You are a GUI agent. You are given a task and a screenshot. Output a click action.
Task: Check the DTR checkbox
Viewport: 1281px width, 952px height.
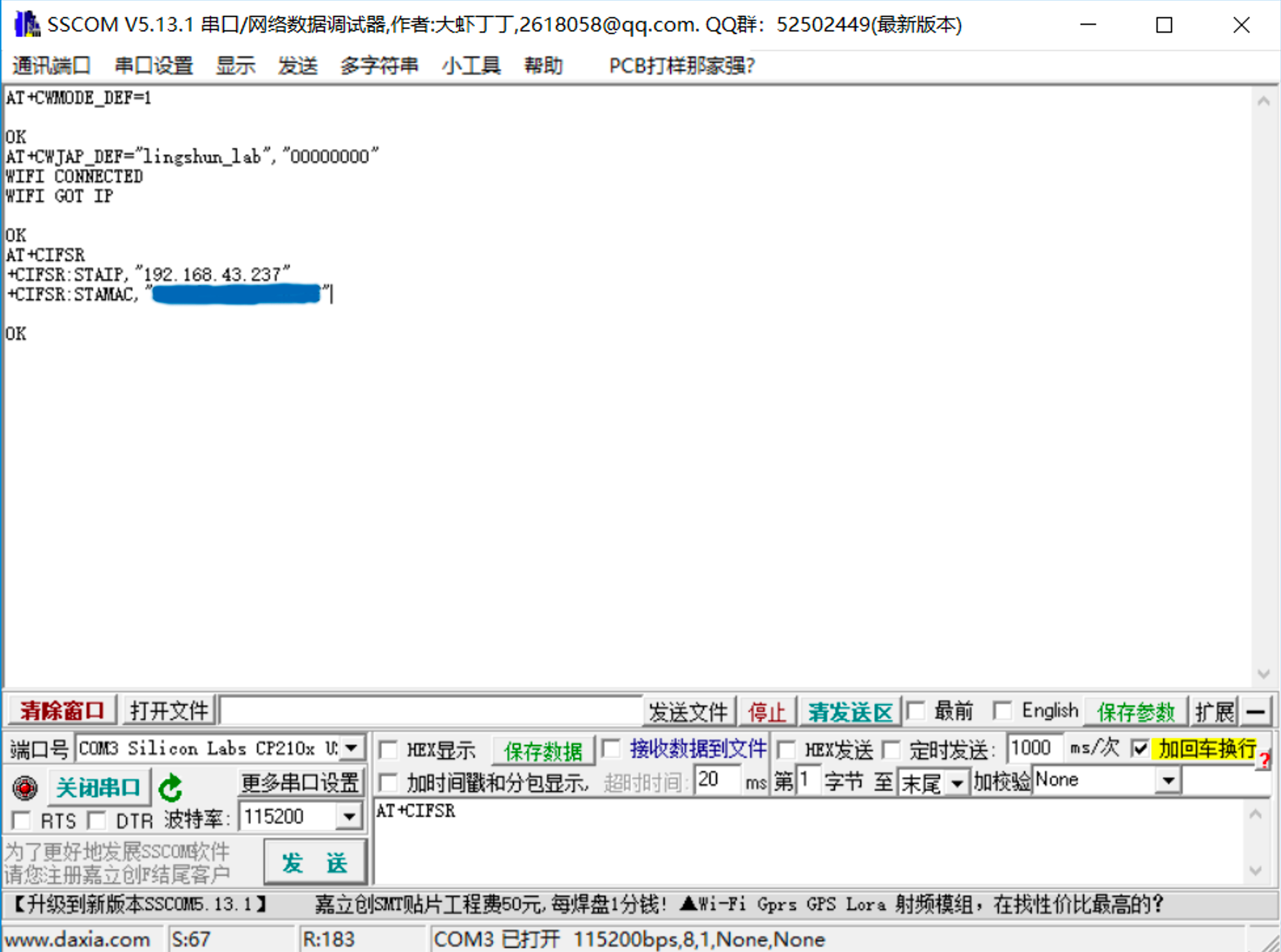pos(97,820)
